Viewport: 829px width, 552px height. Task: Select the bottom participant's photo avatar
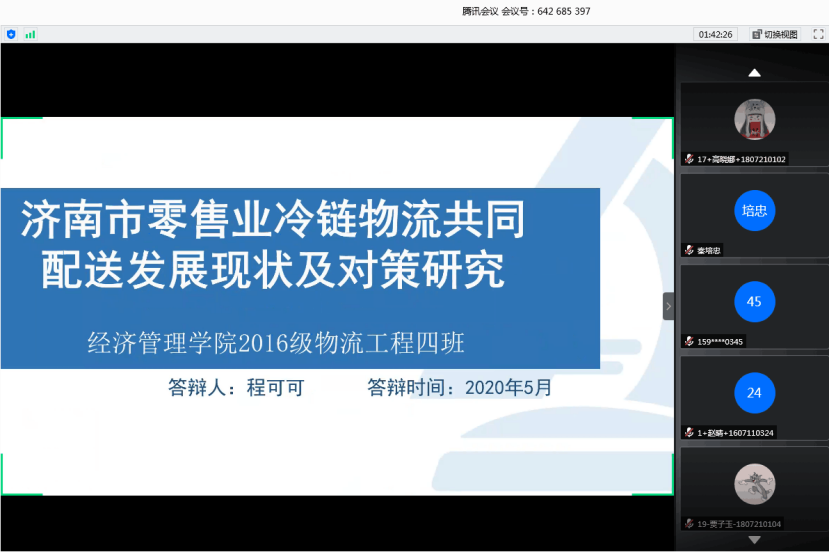[754, 484]
